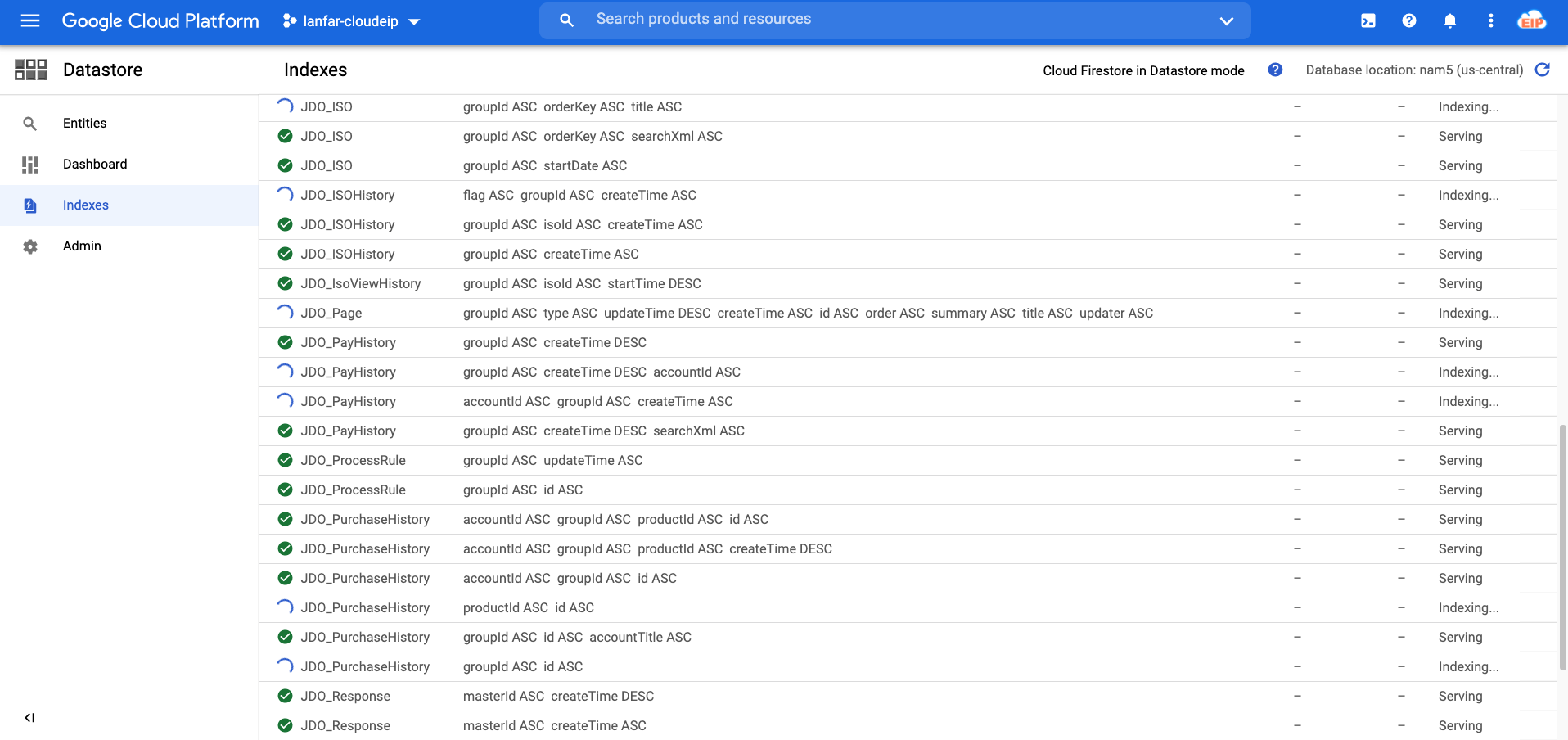This screenshot has height=740, width=1568.
Task: Open the notifications bell
Action: (1449, 20)
